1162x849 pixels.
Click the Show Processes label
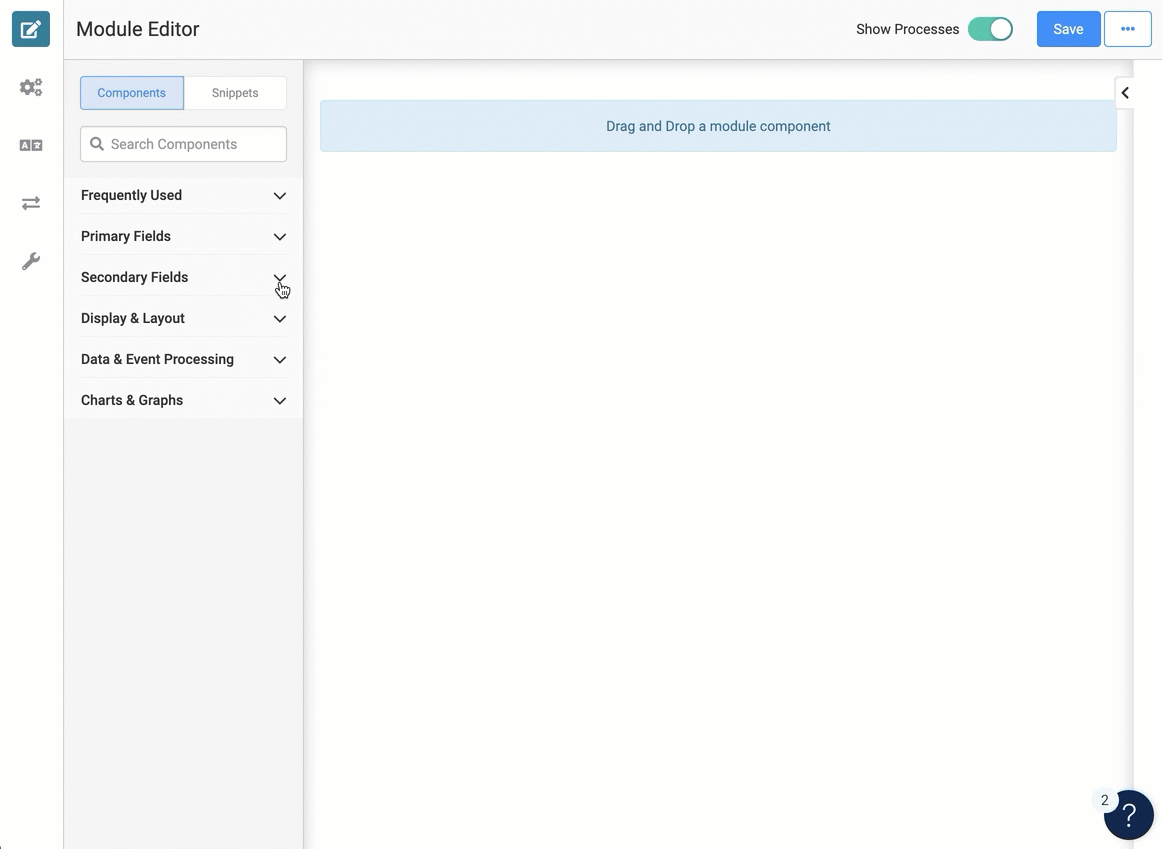tap(907, 29)
